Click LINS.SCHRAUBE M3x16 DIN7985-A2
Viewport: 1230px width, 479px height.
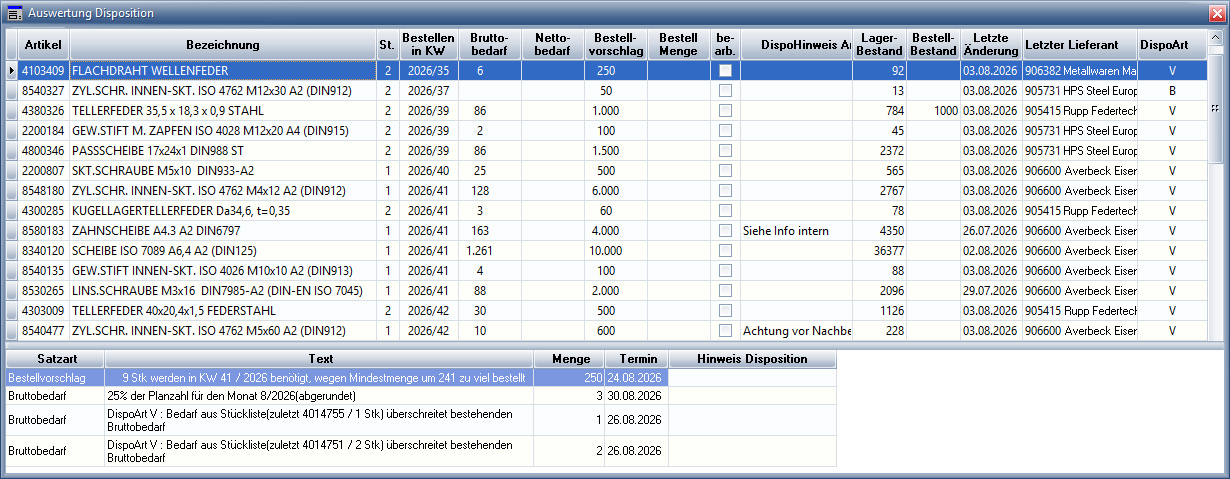point(217,291)
